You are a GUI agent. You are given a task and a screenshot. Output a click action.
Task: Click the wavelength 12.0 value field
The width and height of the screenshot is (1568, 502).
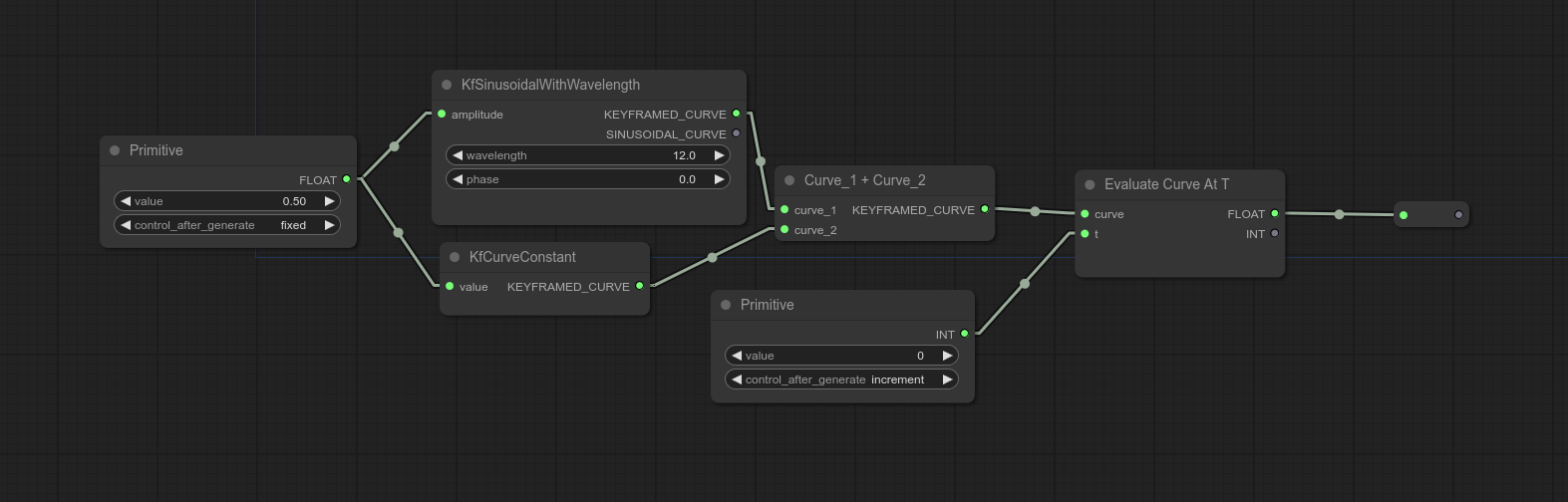click(x=588, y=155)
